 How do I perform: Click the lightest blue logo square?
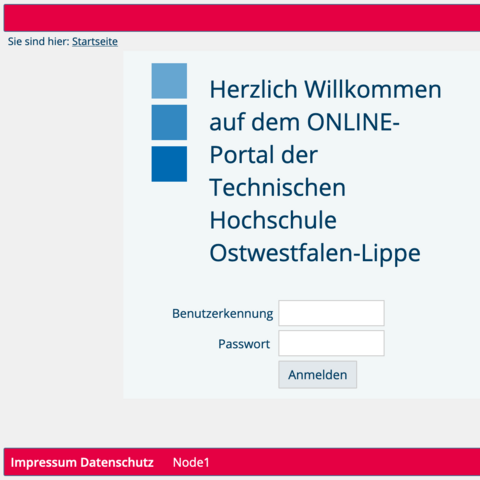click(x=169, y=81)
